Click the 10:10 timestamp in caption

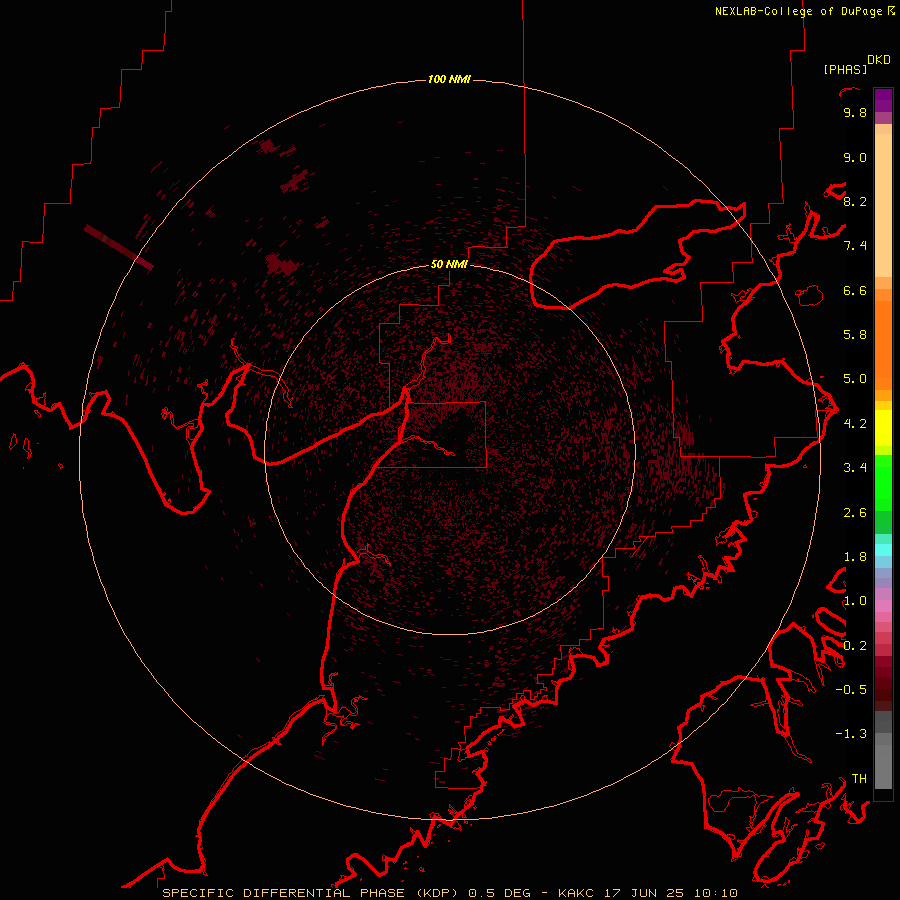coord(715,893)
